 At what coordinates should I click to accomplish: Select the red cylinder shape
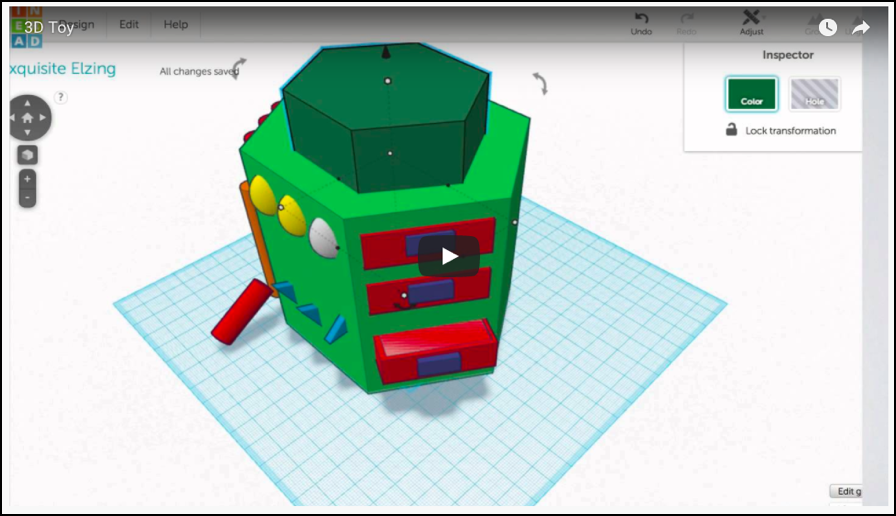(241, 311)
